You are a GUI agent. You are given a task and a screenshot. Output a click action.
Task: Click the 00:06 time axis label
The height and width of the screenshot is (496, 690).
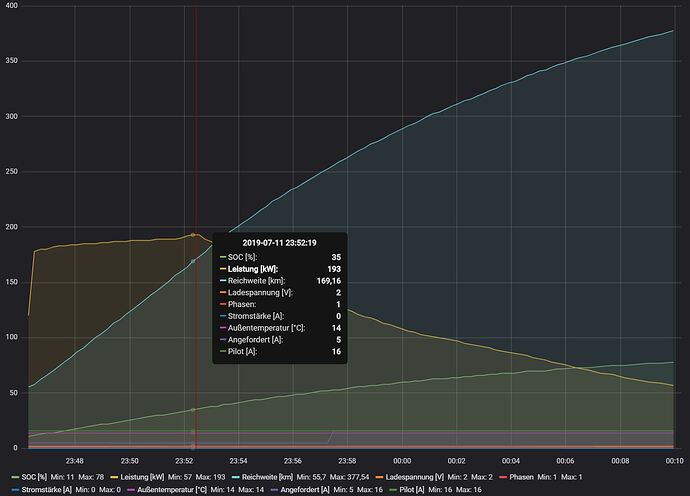(x=565, y=461)
